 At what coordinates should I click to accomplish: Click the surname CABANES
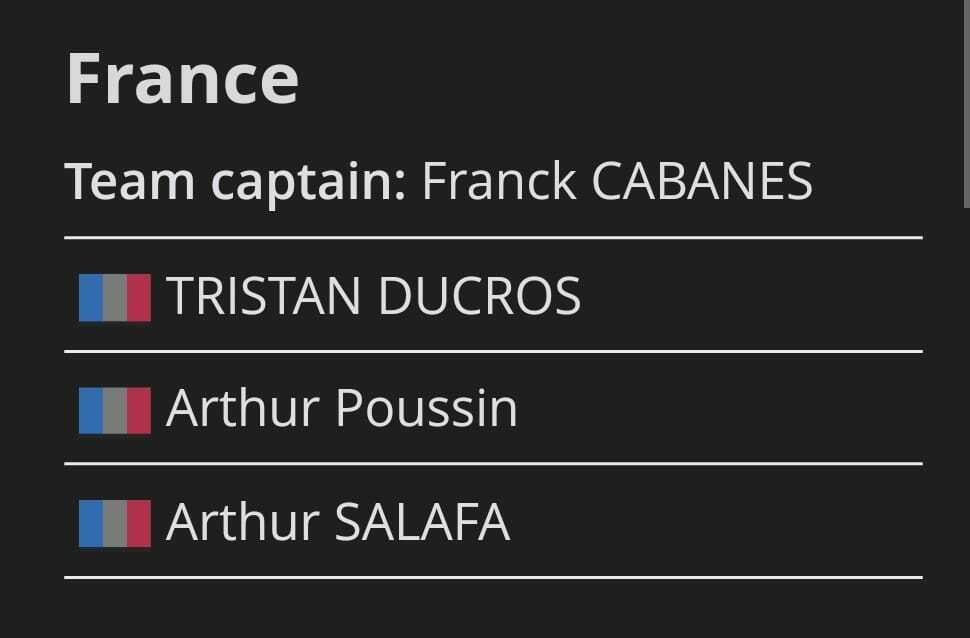coord(702,182)
